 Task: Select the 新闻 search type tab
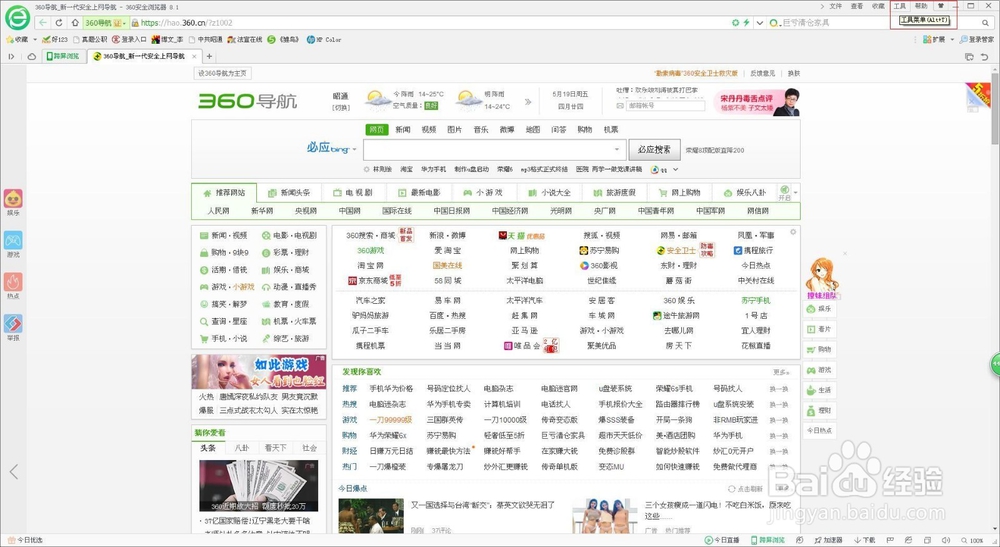pos(403,129)
